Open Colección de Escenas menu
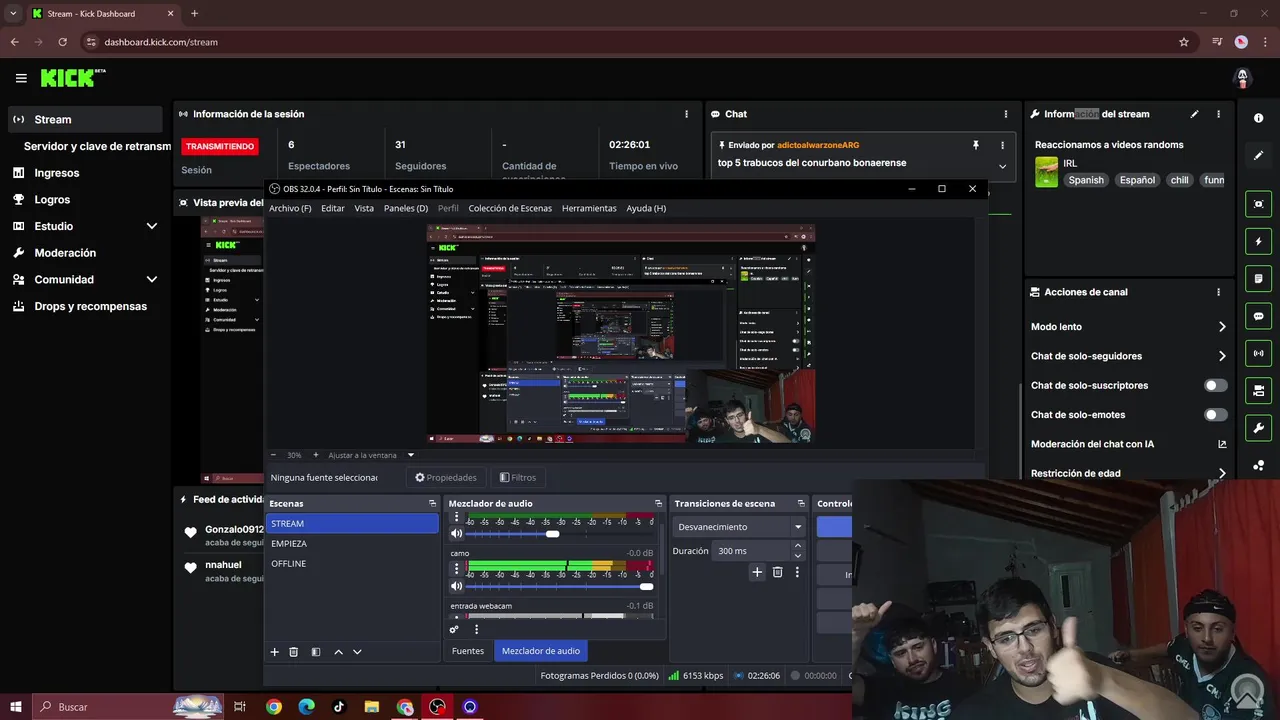The width and height of the screenshot is (1280, 720). point(510,208)
